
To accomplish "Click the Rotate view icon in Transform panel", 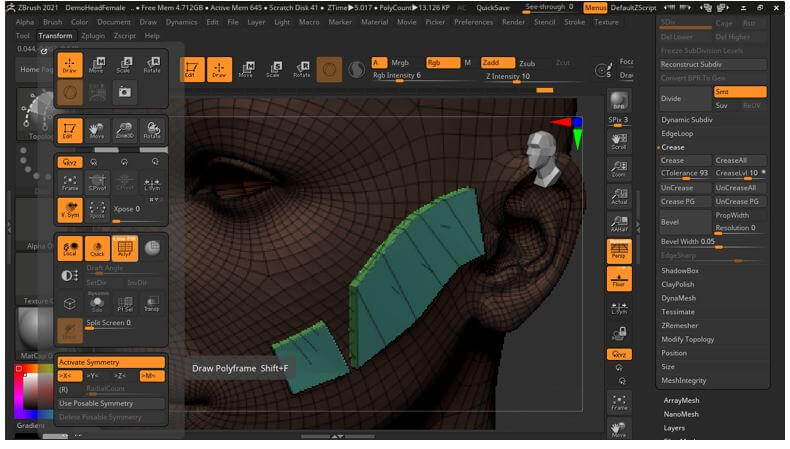I will point(152,131).
